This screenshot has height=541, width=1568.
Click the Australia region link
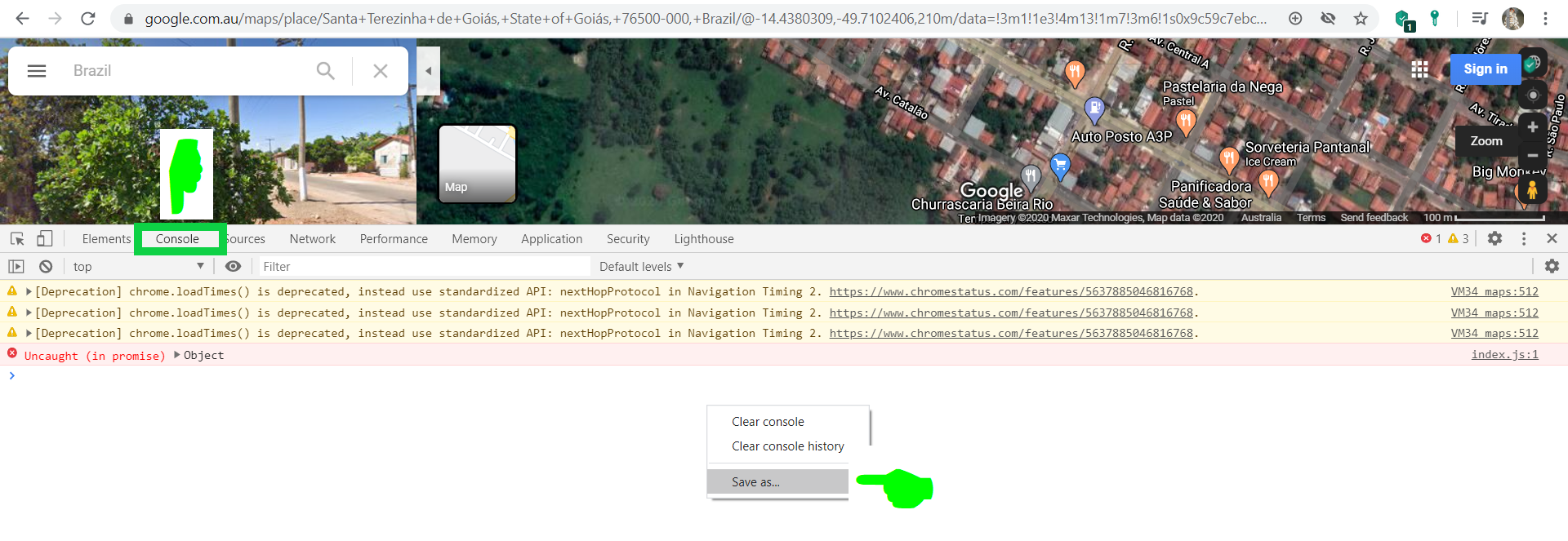coord(1261,218)
